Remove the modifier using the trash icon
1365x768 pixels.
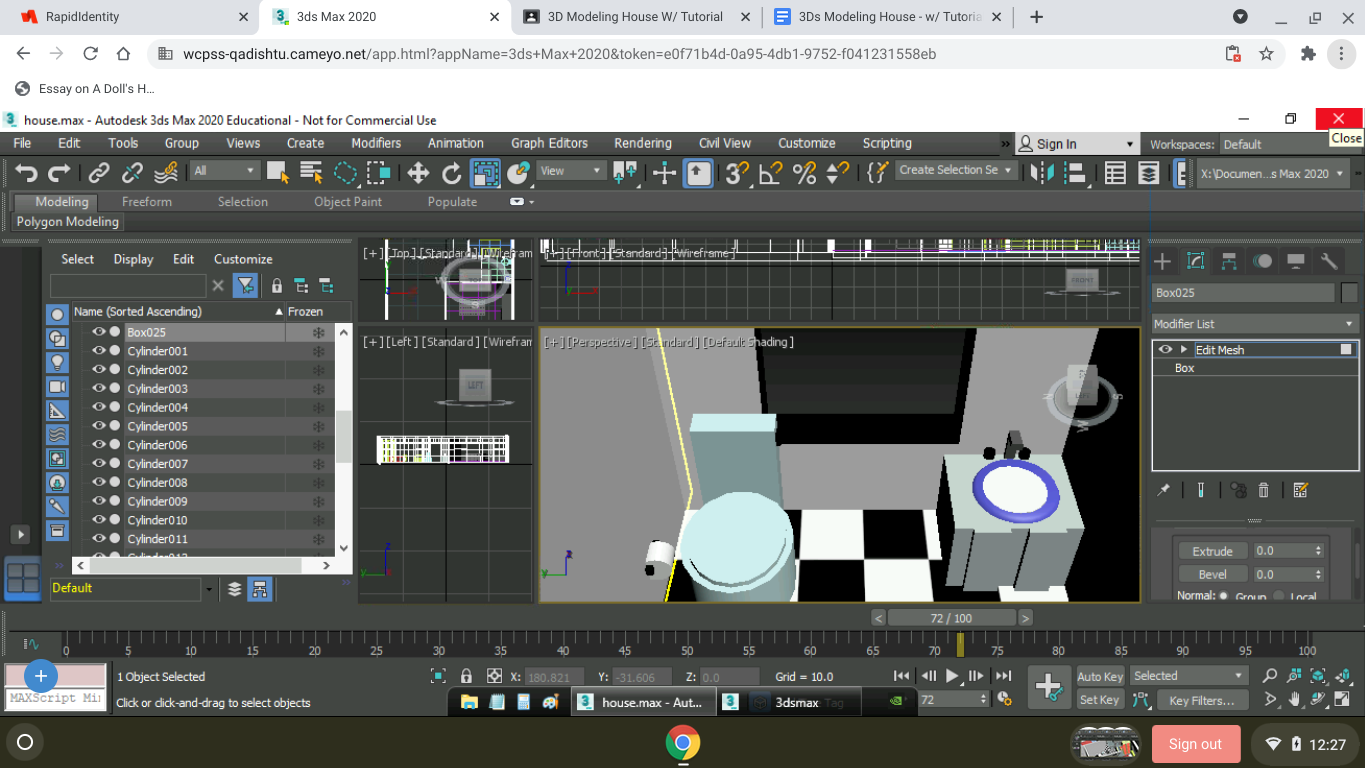1263,489
